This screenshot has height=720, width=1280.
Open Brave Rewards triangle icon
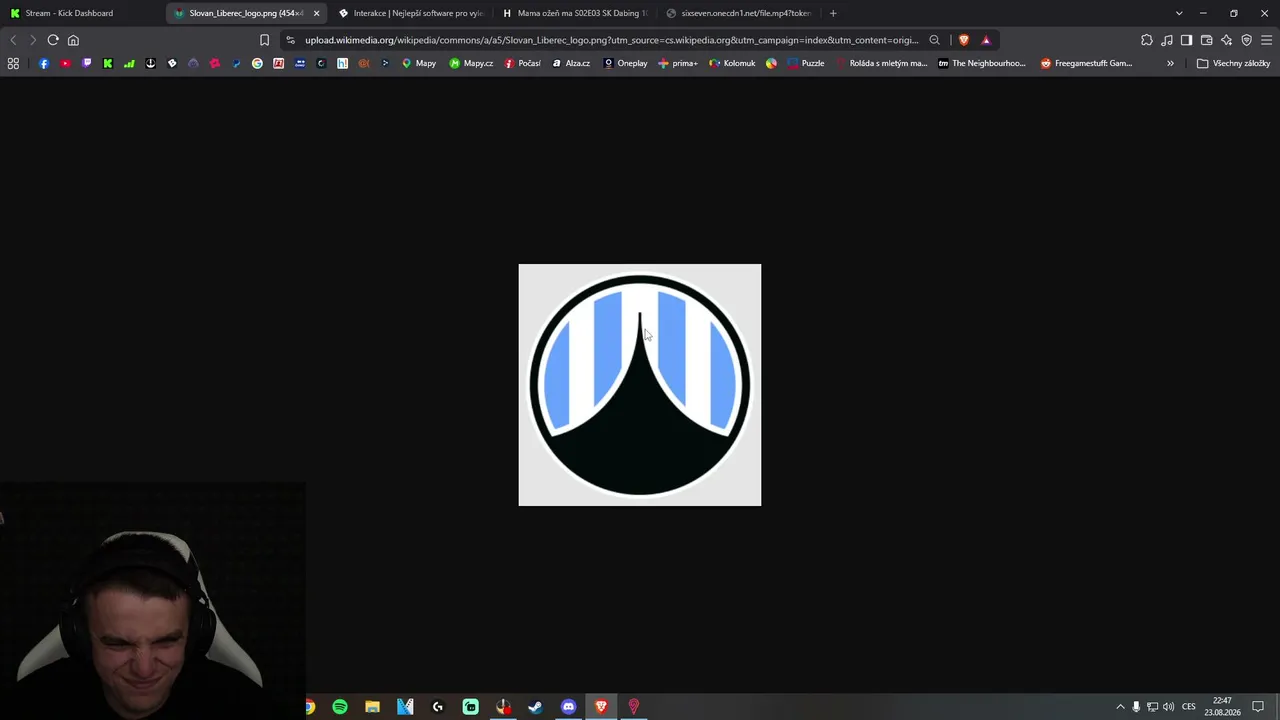[986, 40]
